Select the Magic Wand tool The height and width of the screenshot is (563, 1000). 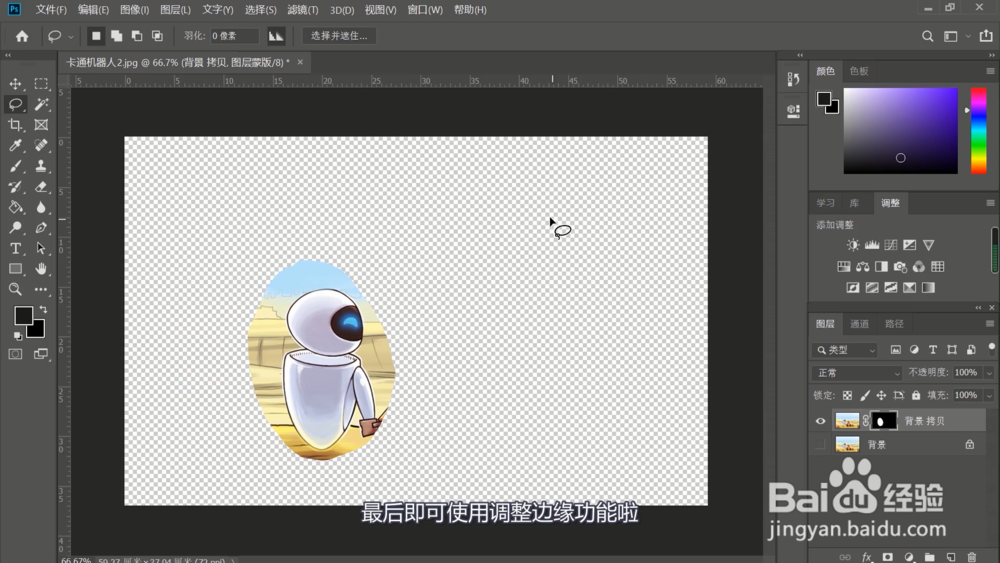pyautogui.click(x=41, y=104)
